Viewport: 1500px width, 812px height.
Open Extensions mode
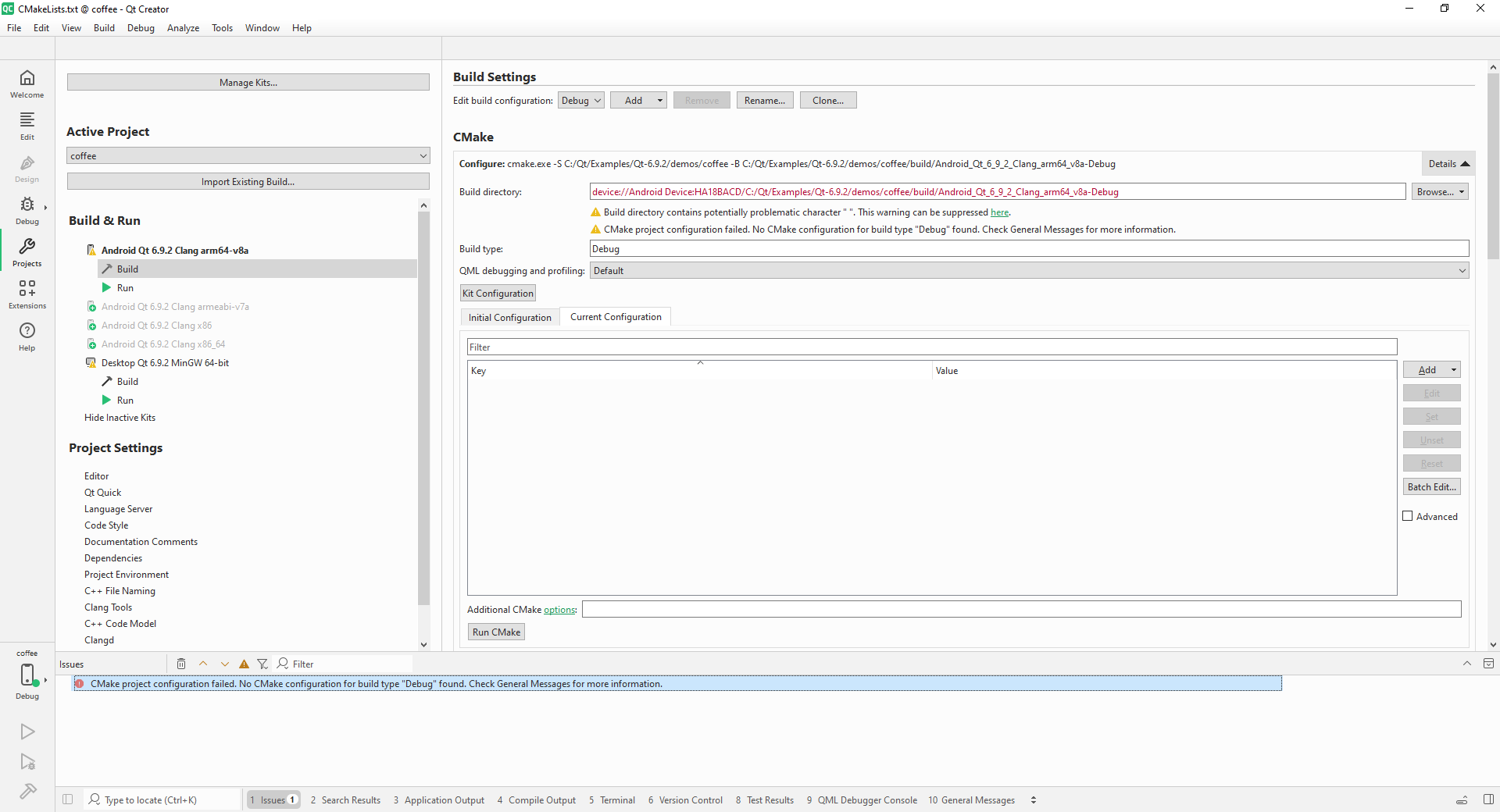point(27,294)
